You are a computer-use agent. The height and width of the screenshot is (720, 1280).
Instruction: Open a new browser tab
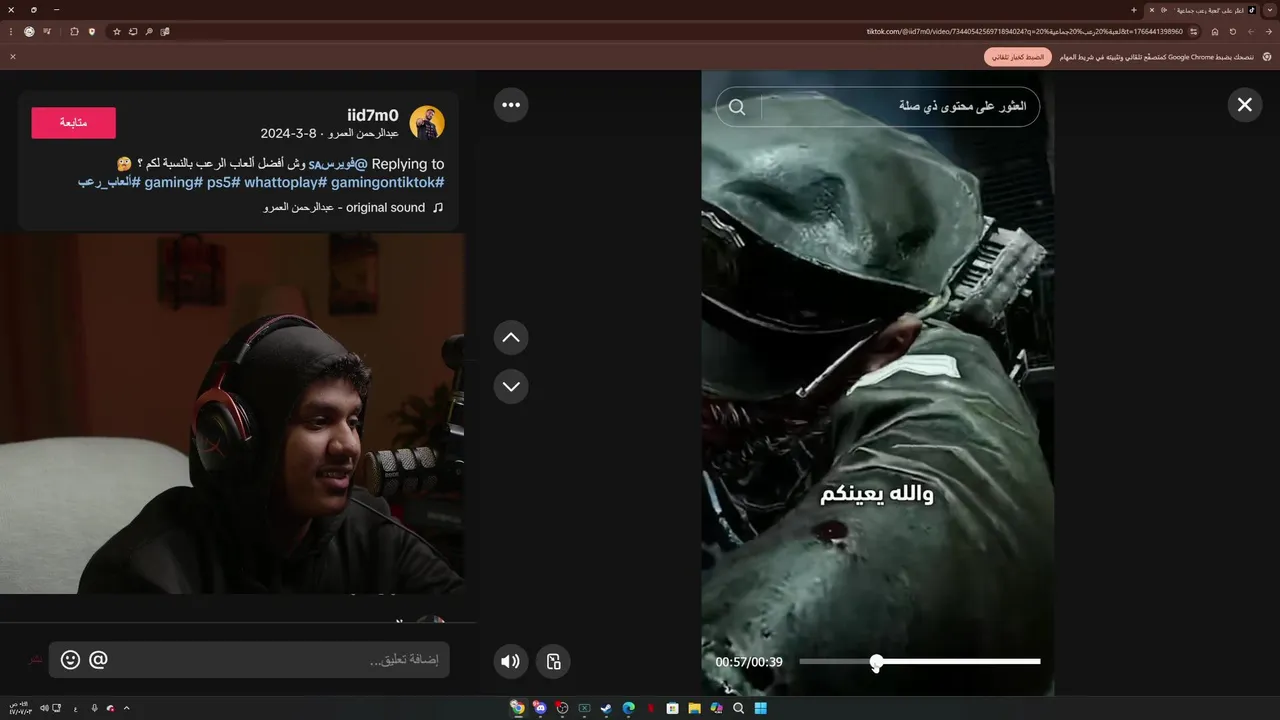1133,10
